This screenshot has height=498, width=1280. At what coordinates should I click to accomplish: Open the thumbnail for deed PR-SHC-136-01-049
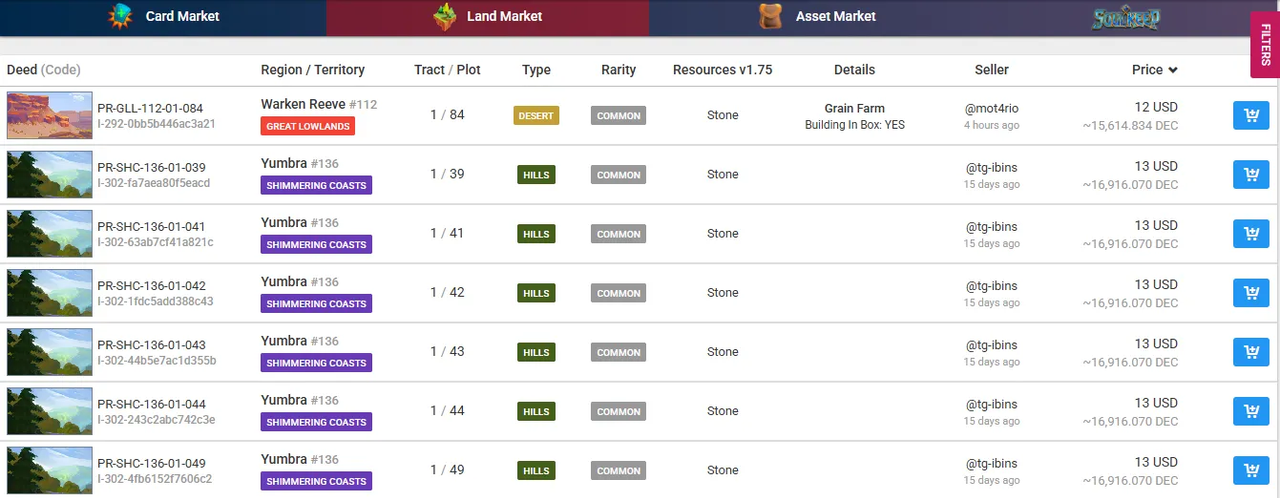49,469
